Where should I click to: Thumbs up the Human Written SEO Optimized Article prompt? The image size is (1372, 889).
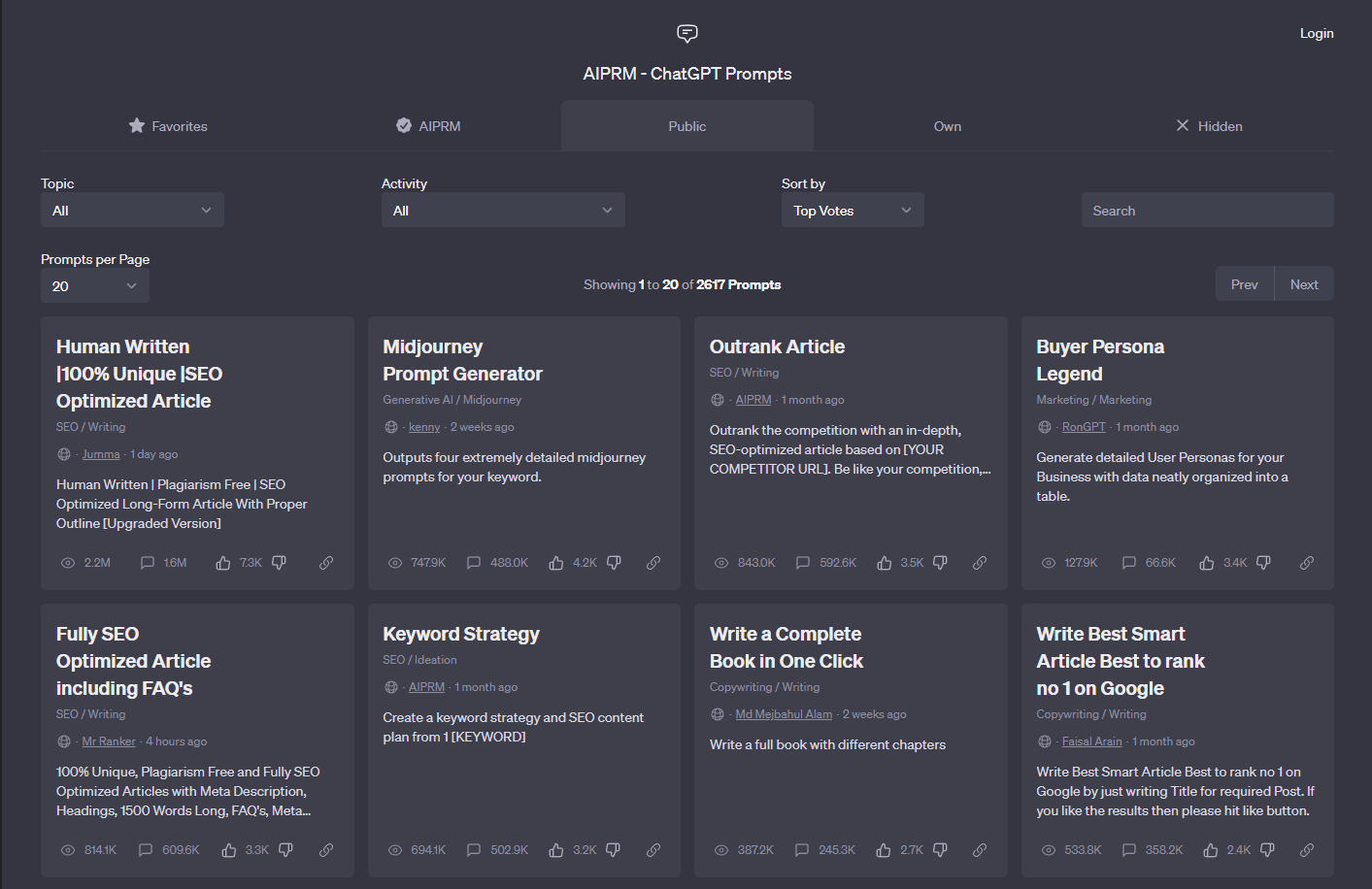point(223,563)
